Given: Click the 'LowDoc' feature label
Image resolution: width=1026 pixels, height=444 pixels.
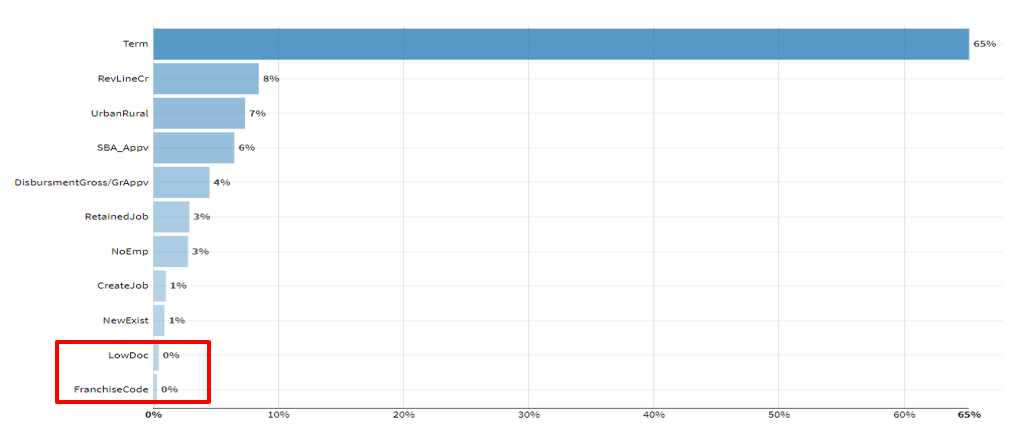Looking at the screenshot, I should tap(128, 355).
